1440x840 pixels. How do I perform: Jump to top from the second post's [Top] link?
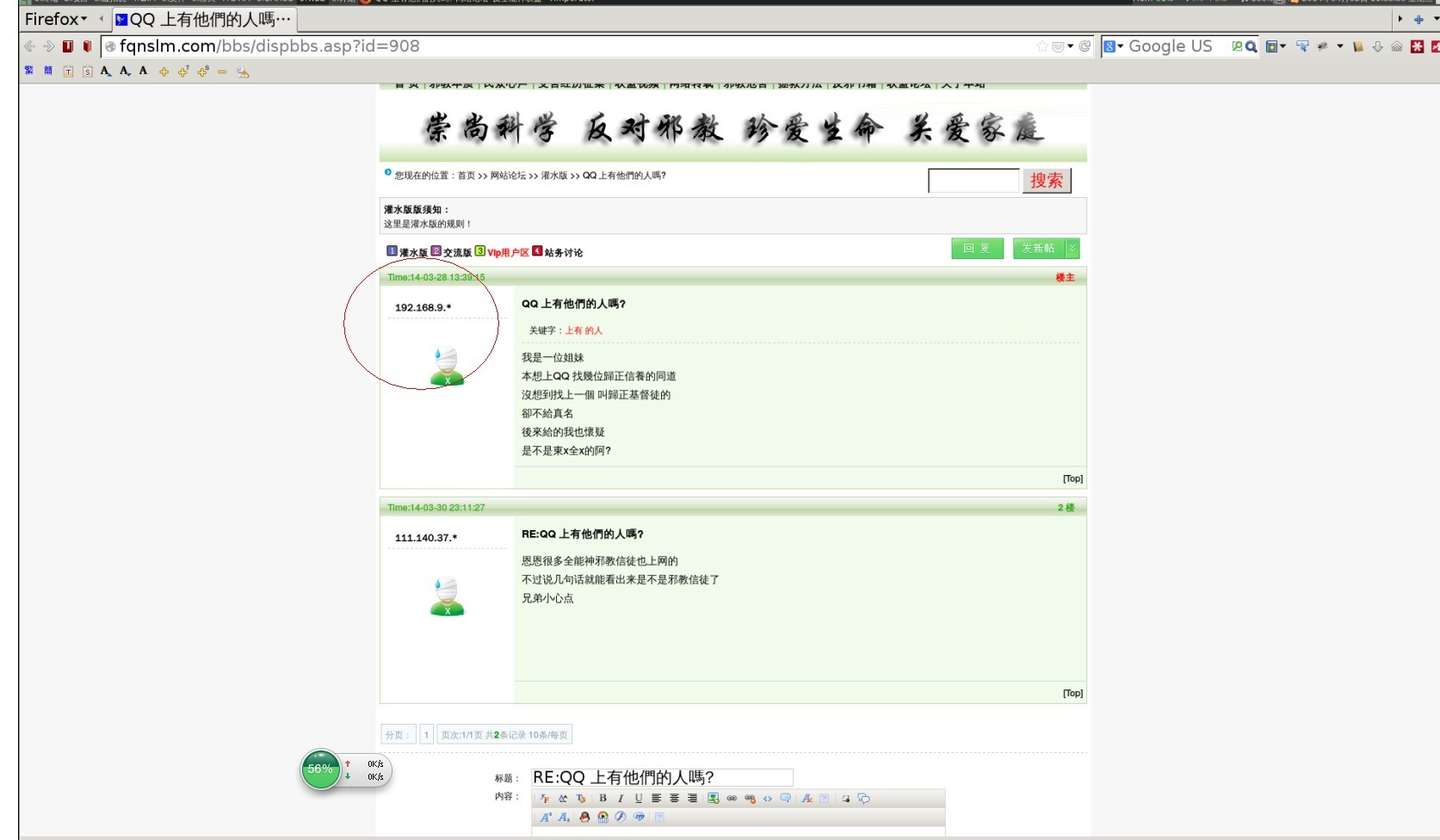1073,693
